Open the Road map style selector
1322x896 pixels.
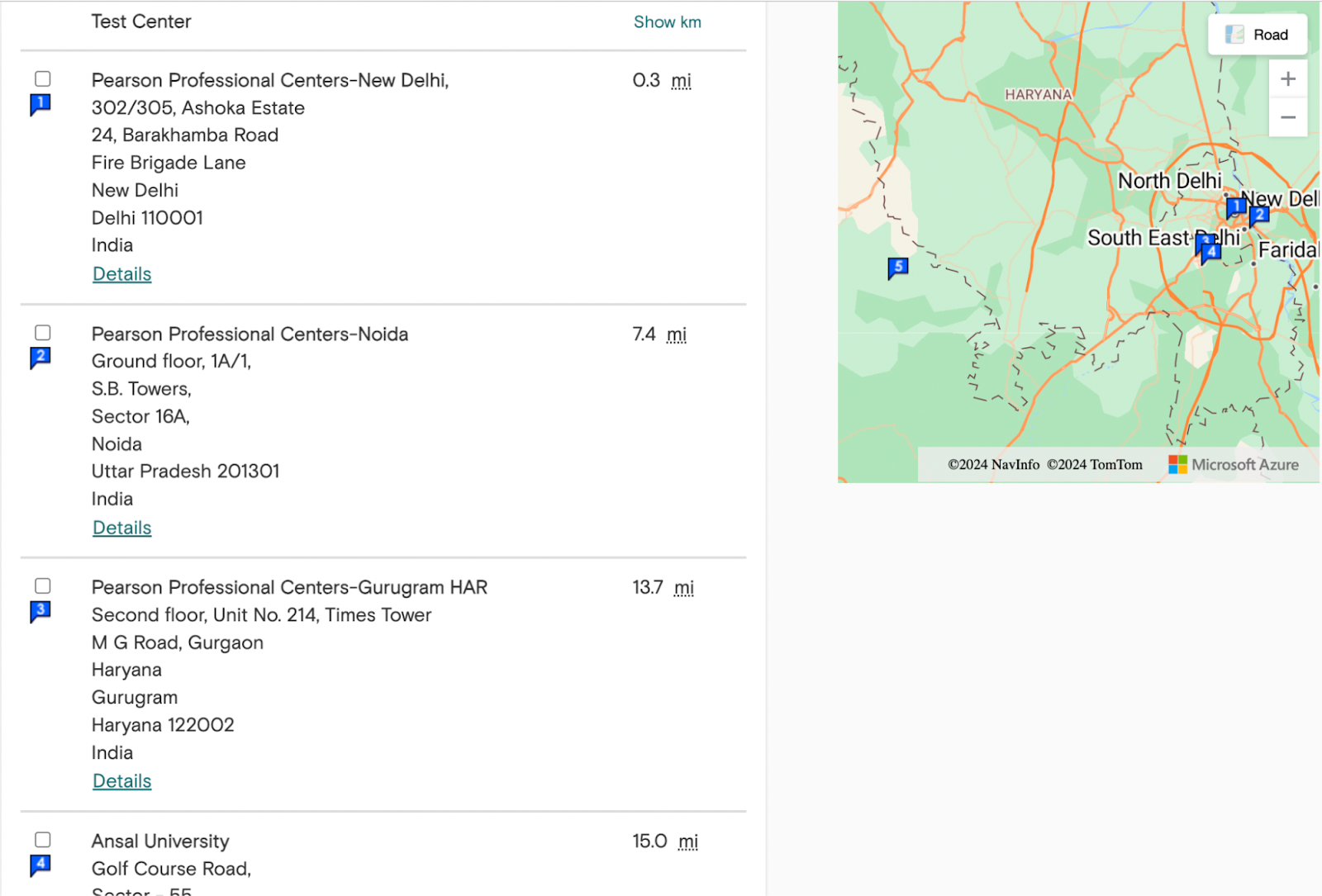(1258, 35)
